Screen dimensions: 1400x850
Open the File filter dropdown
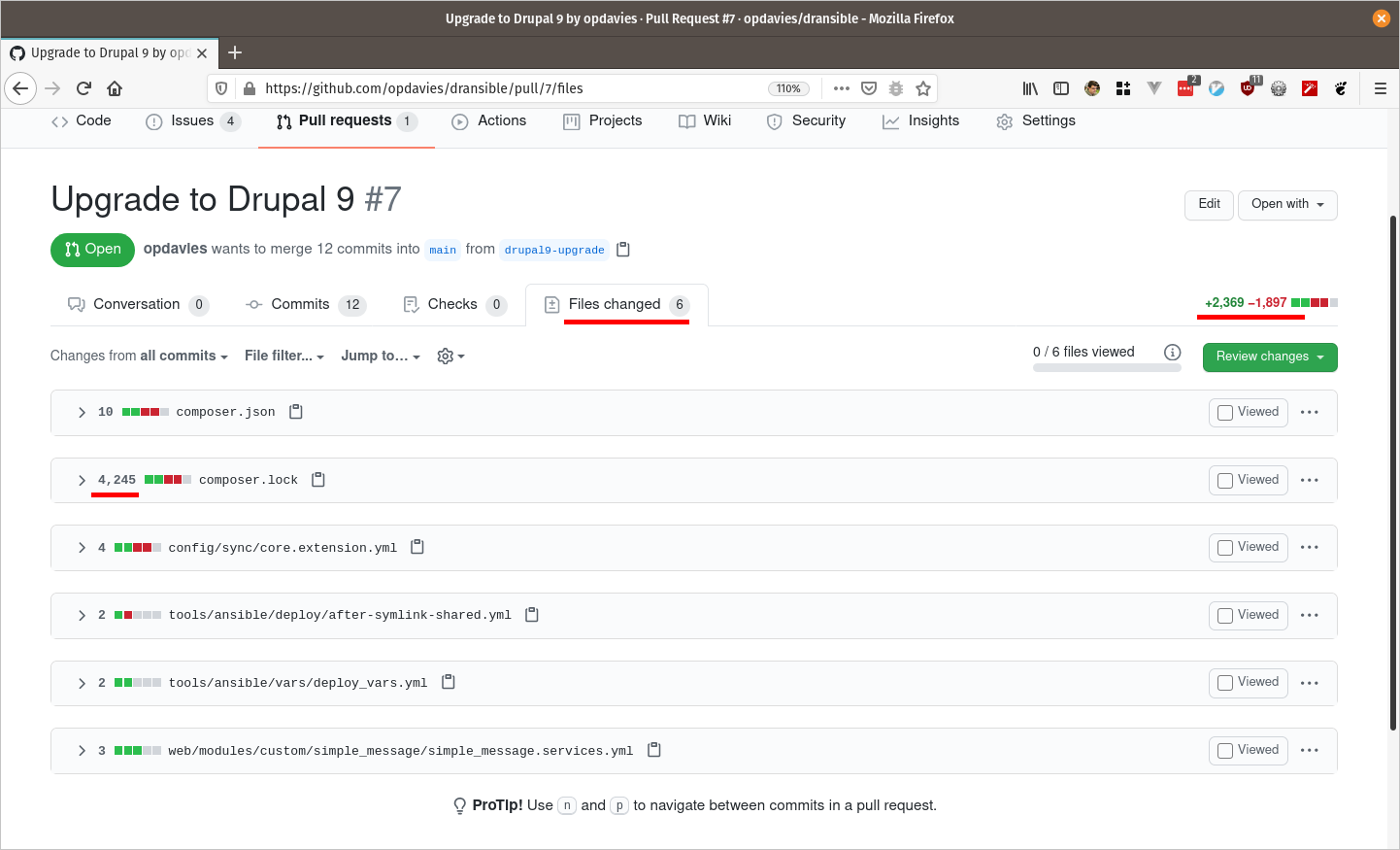[x=283, y=357]
